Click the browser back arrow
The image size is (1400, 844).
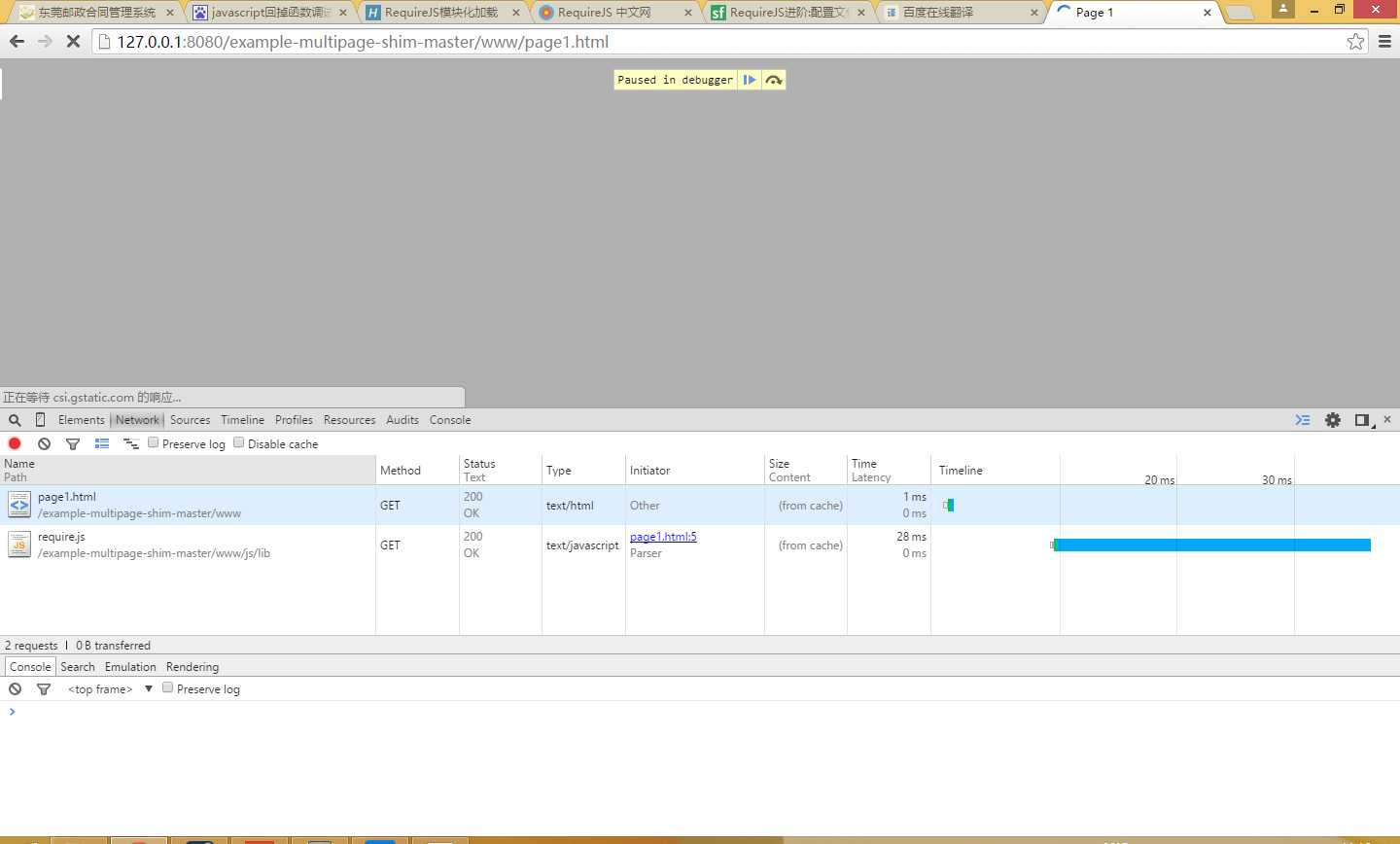[17, 42]
